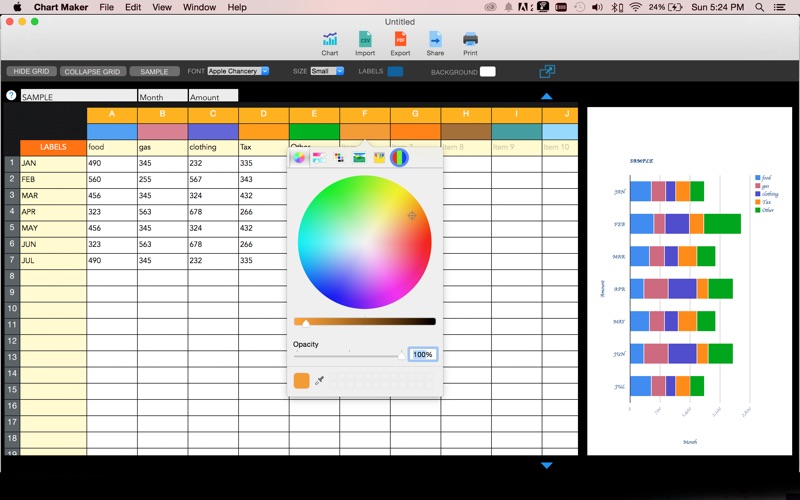Image resolution: width=800 pixels, height=500 pixels.
Task: Click cell with value 567
Action: pyautogui.click(x=213, y=180)
